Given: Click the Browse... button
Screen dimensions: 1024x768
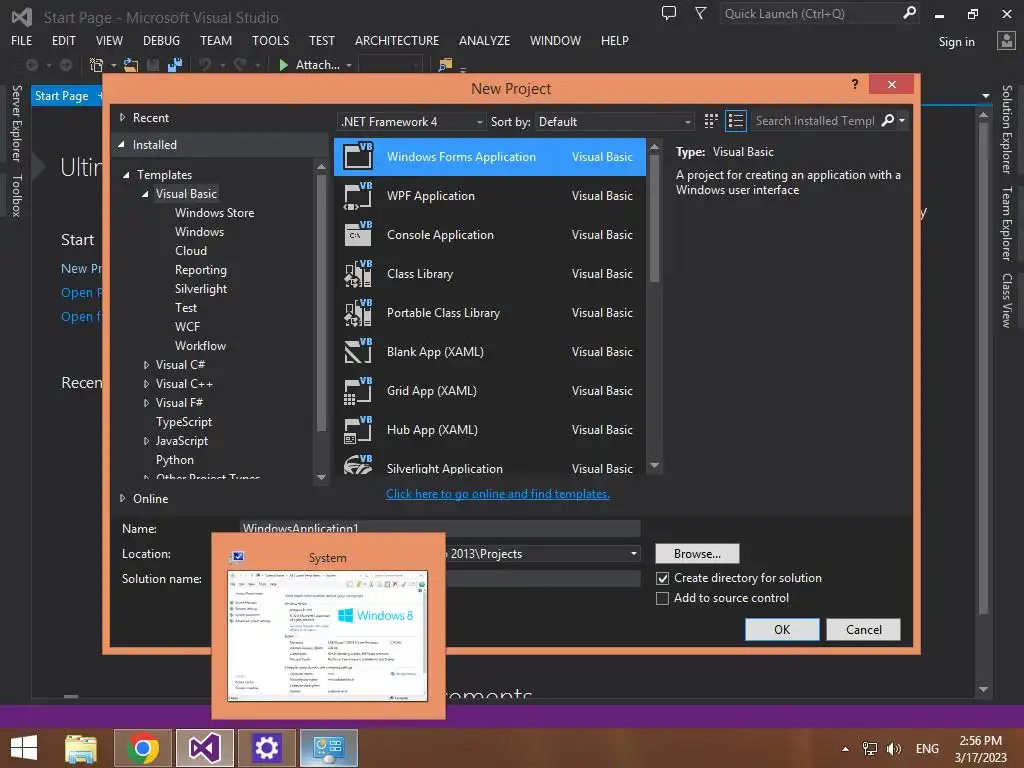Looking at the screenshot, I should pyautogui.click(x=697, y=554).
